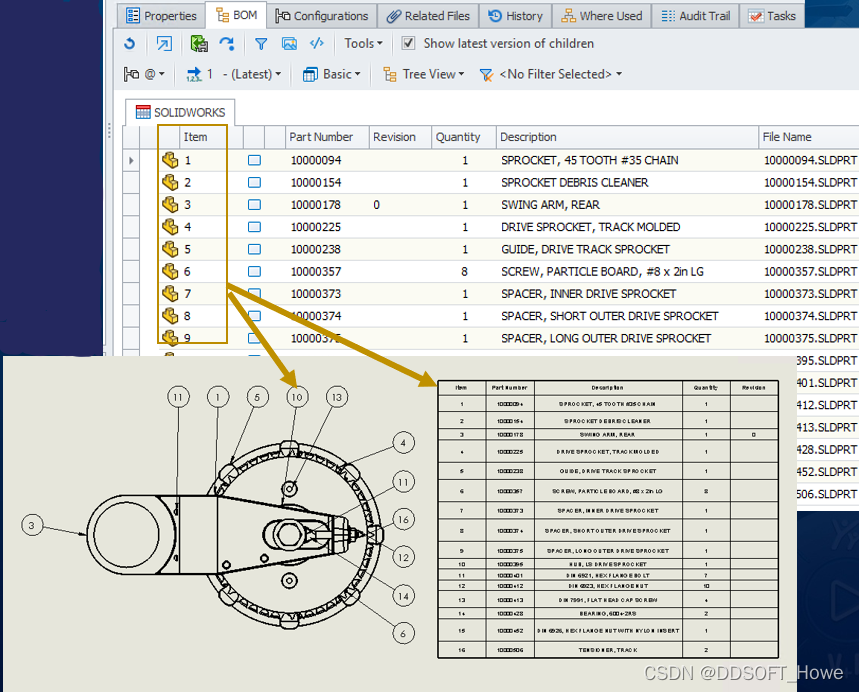859x692 pixels.
Task: Click description SPROCKET DEBRIS CLEANER
Action: [574, 182]
